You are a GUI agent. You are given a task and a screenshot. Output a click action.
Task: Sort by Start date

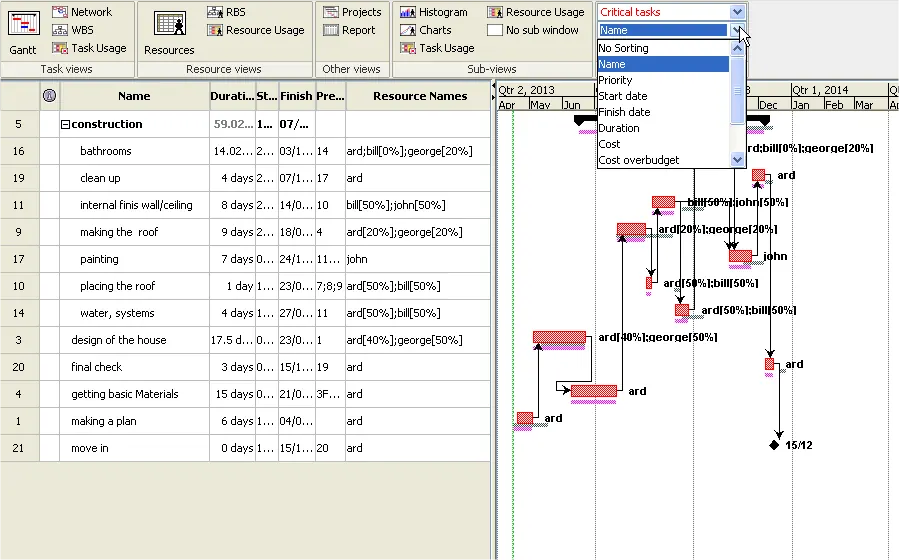[x=663, y=96]
